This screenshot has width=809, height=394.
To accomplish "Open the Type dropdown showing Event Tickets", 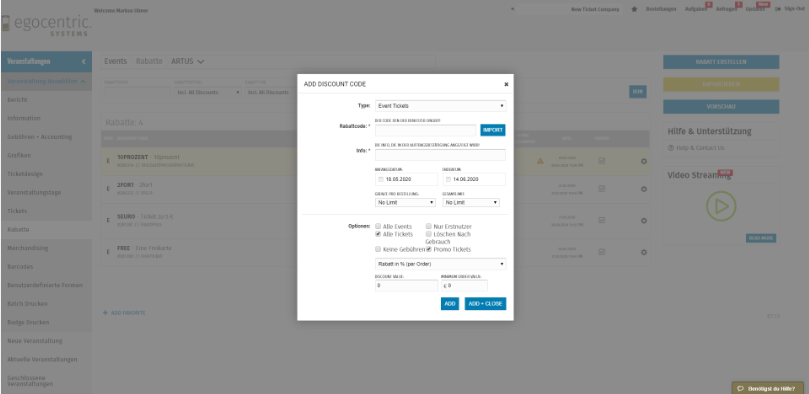I will pos(441,106).
